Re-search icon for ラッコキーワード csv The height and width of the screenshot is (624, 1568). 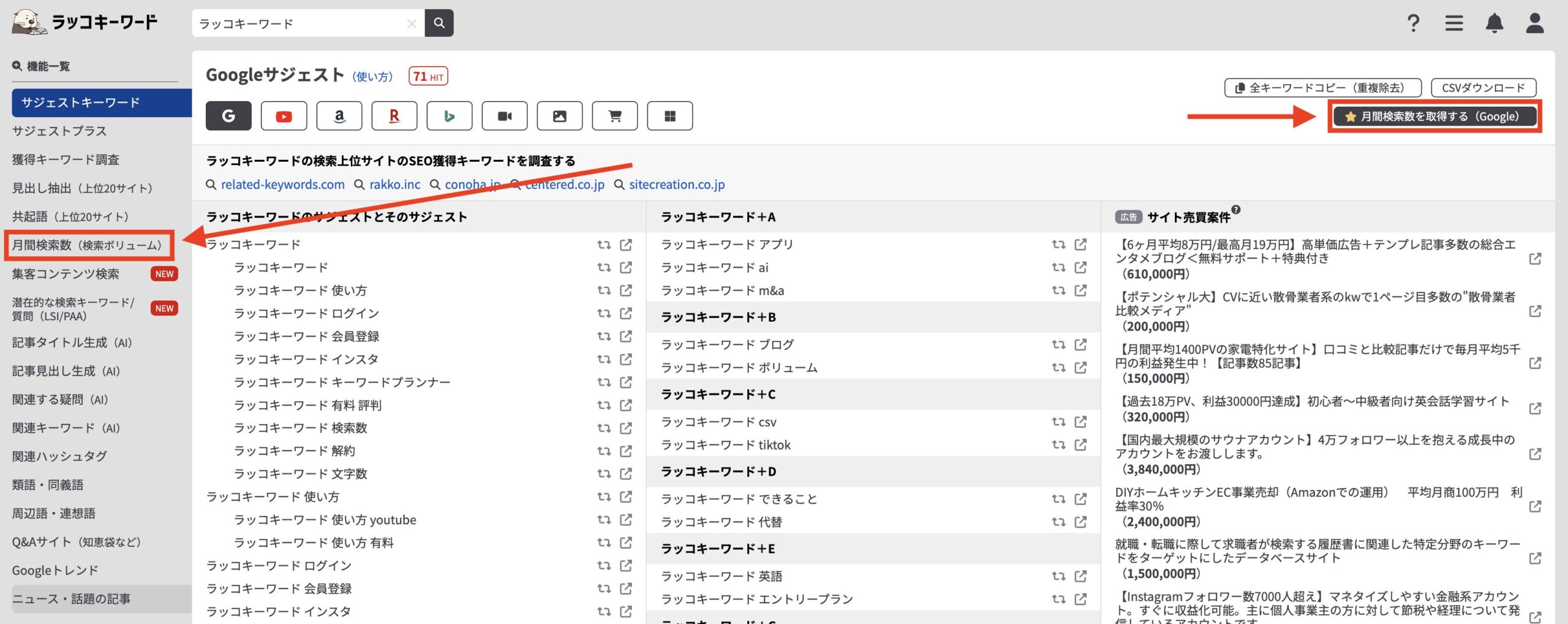click(x=1058, y=422)
